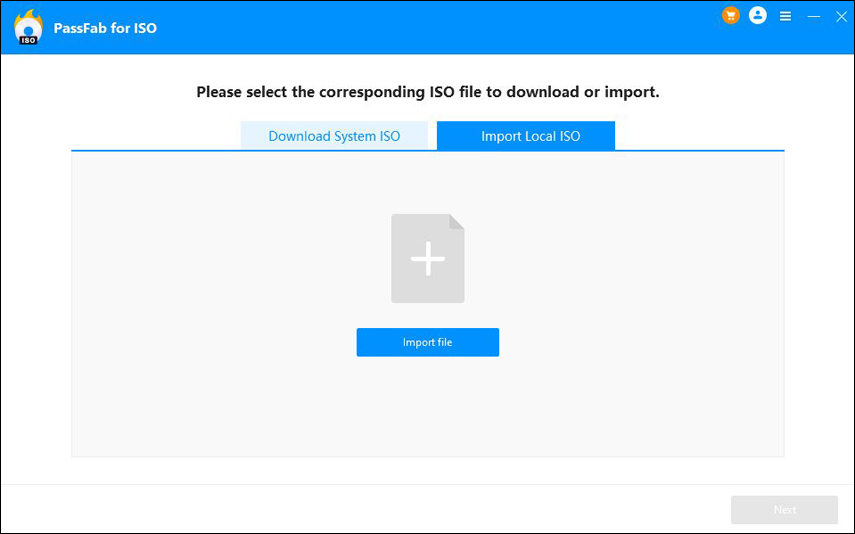855x534 pixels.
Task: Click the user account profile icon
Action: click(758, 16)
